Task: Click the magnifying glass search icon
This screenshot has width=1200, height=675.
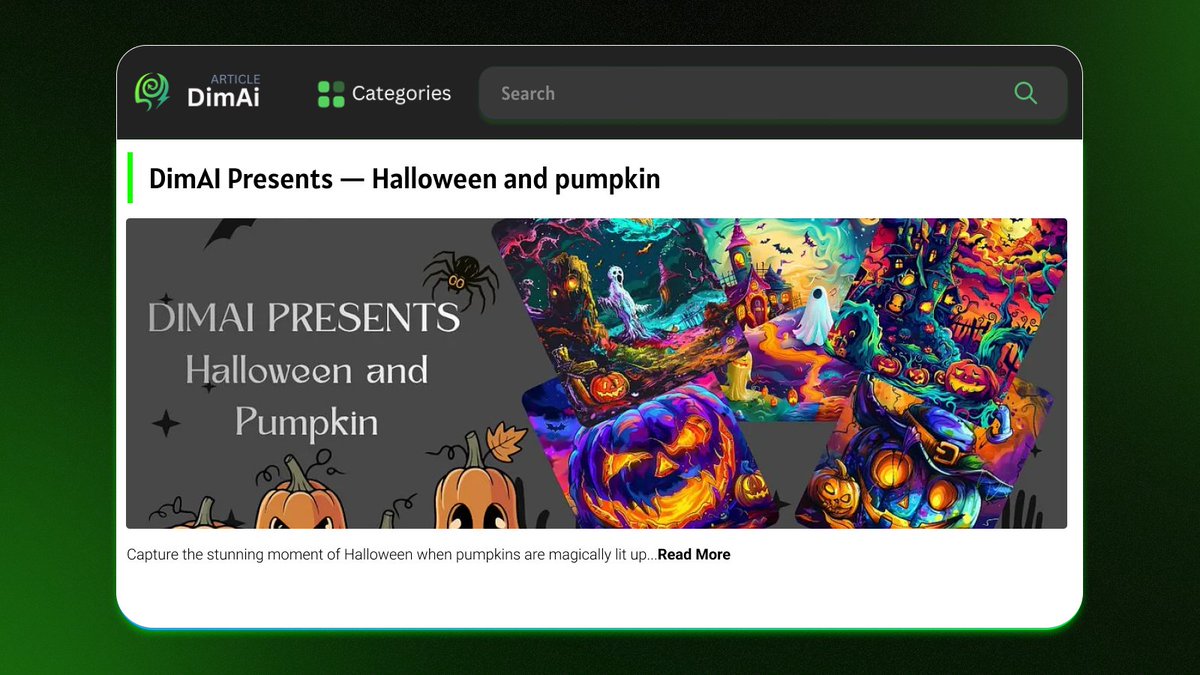Action: pos(1025,93)
